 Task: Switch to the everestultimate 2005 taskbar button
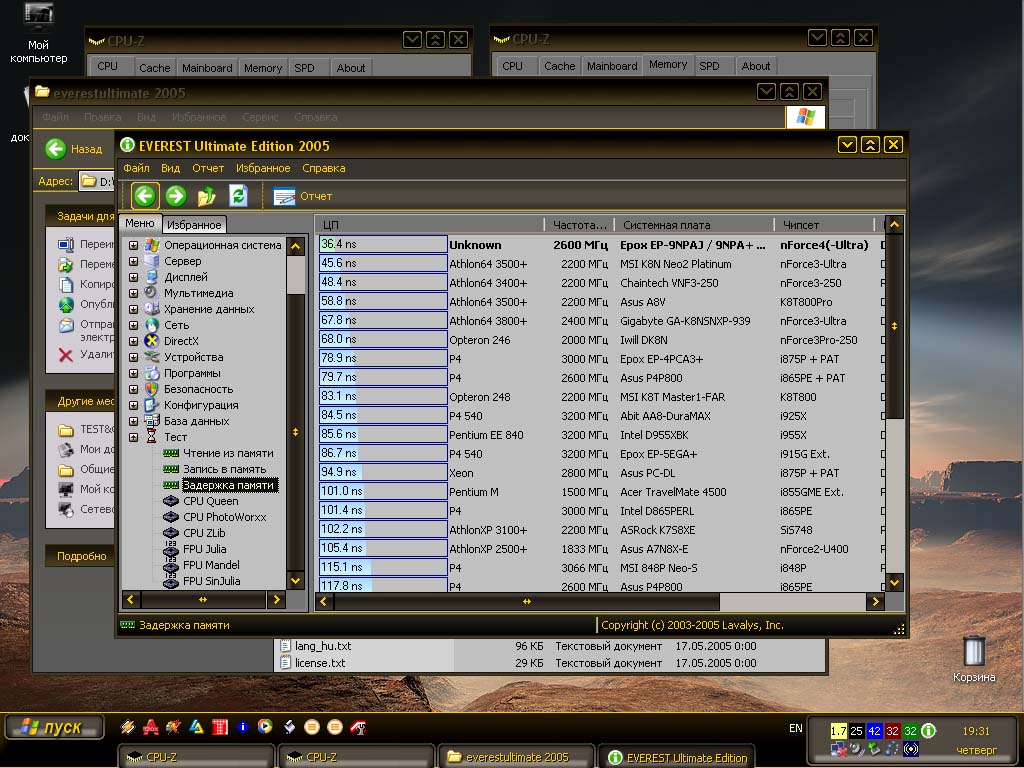516,757
